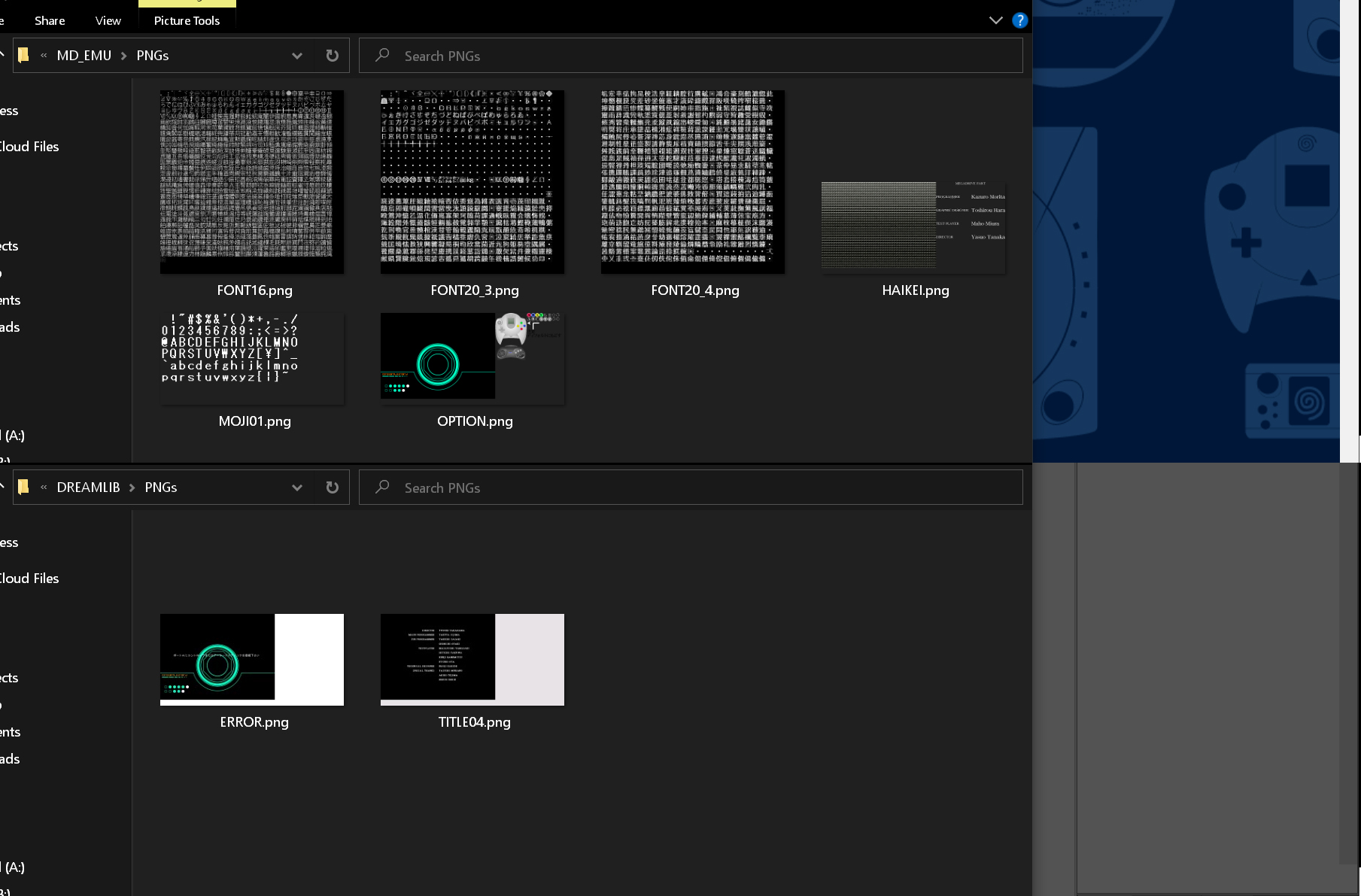
Task: Click the FONT20_3.png file name
Action: pos(475,290)
